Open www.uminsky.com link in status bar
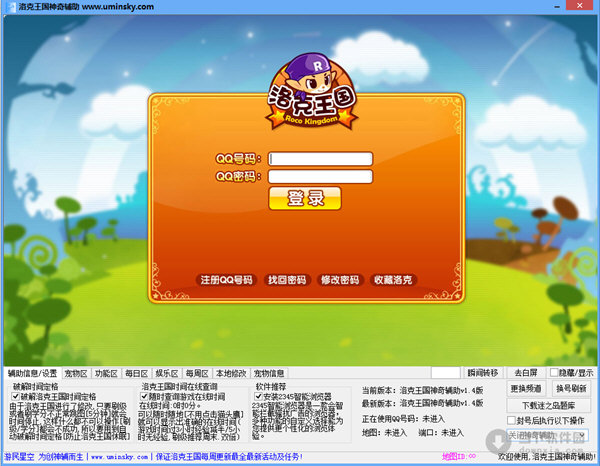Image resolution: width=600 pixels, height=466 pixels. 119,457
